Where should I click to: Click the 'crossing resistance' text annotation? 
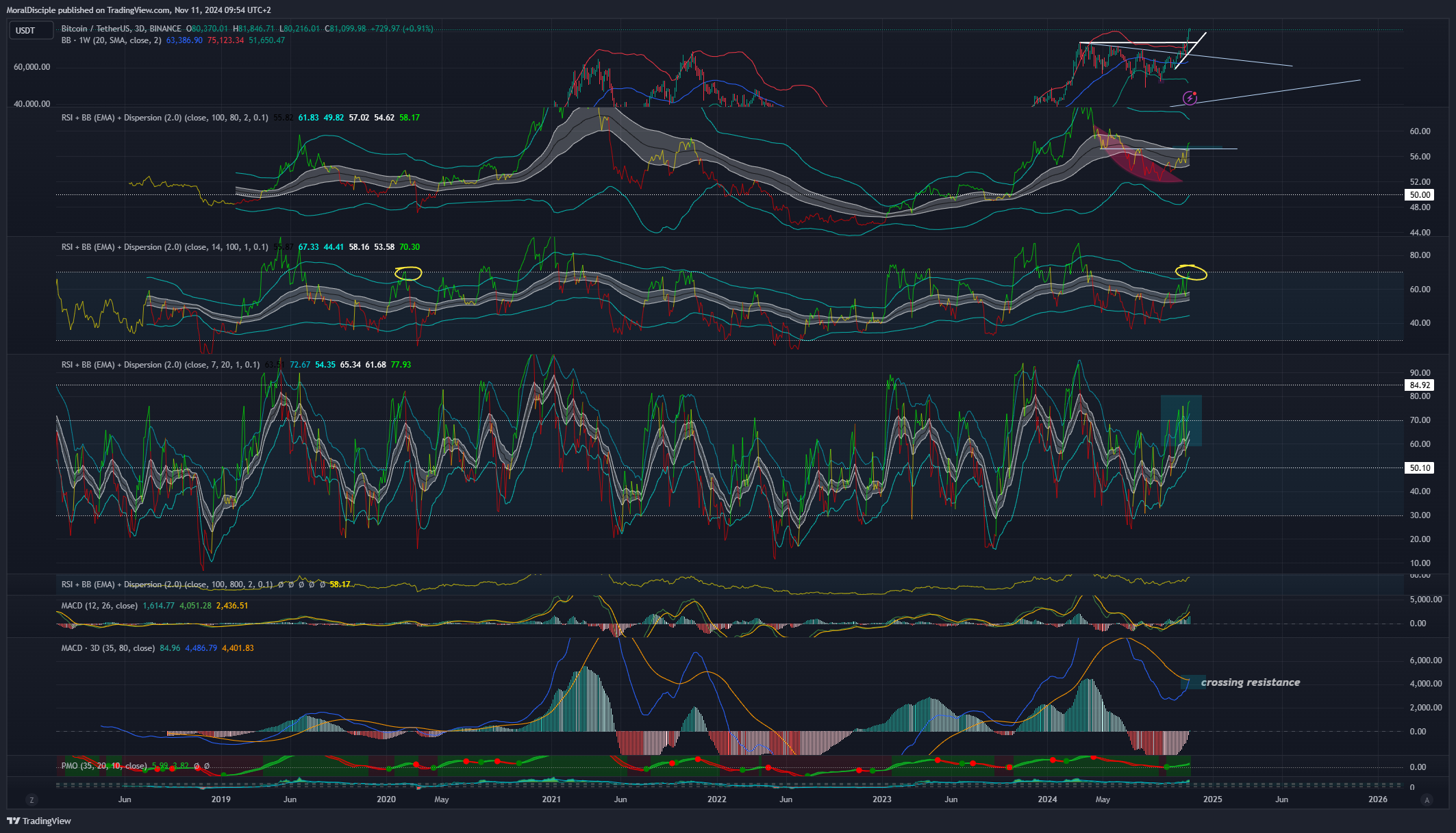(1251, 682)
